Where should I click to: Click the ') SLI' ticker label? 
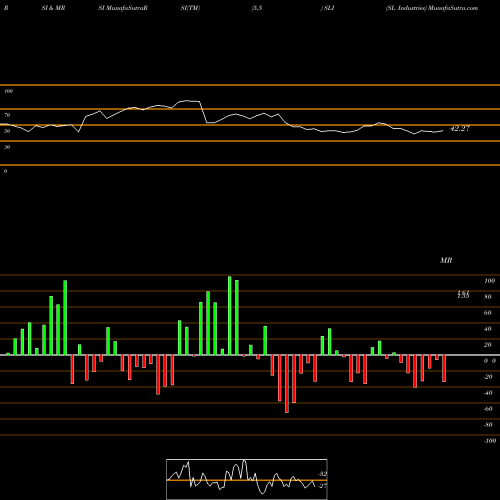tap(327, 8)
